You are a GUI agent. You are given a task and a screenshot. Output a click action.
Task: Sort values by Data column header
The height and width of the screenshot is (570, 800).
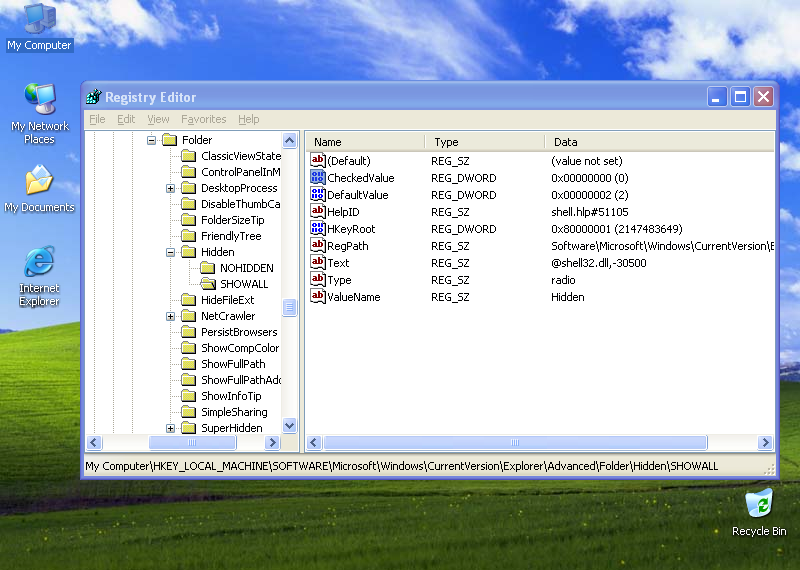[x=660, y=142]
